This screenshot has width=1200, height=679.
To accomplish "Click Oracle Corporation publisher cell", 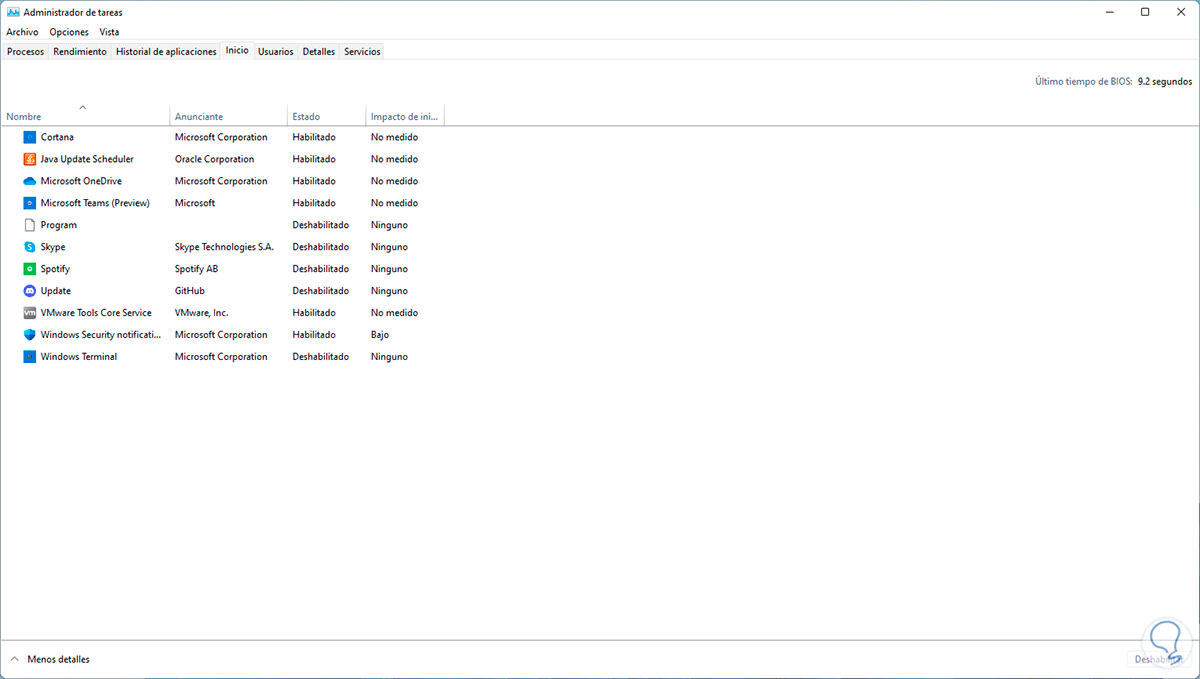I will [215, 159].
